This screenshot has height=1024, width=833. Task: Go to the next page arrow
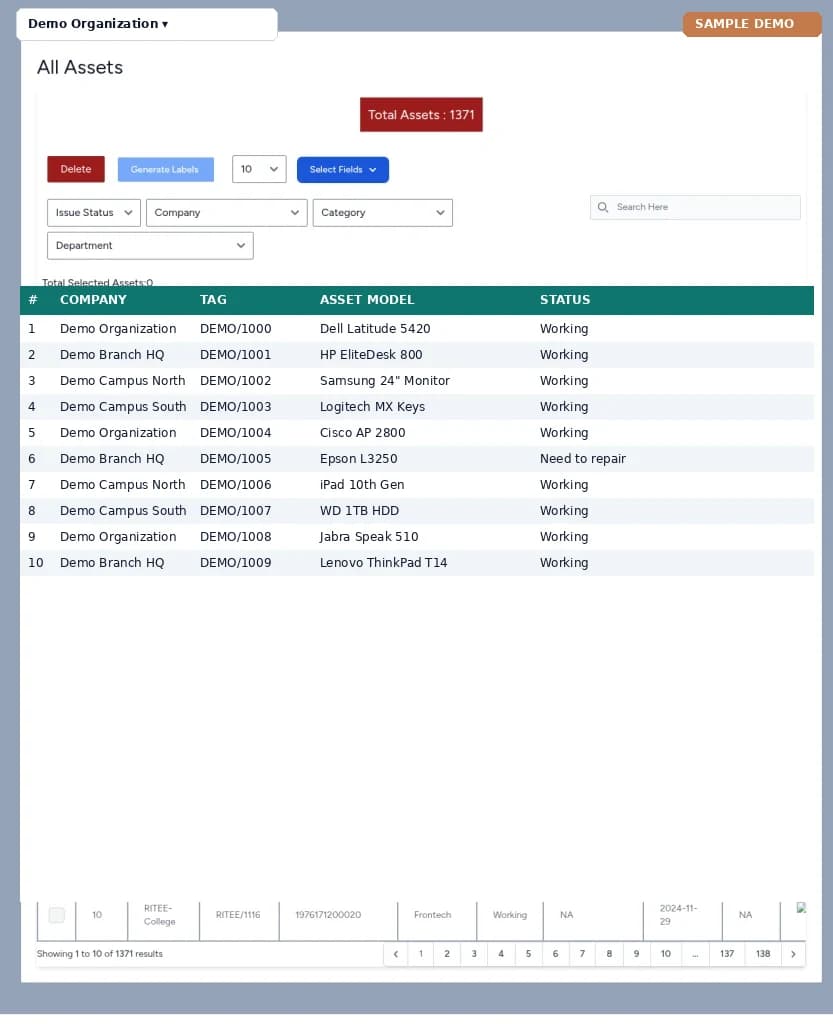(x=793, y=954)
